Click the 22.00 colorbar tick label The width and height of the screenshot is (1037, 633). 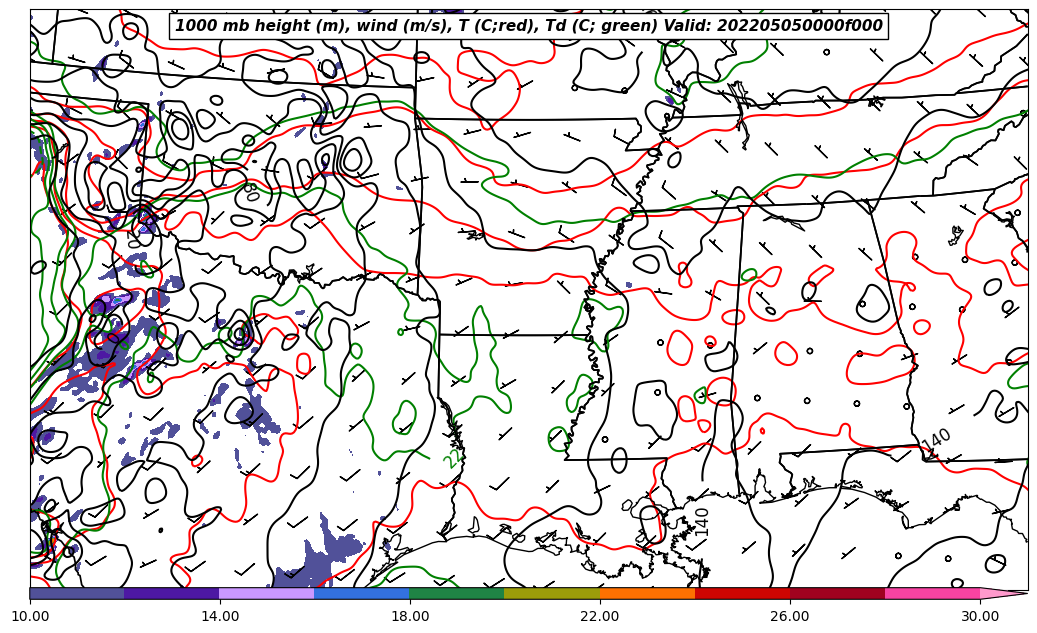click(x=600, y=616)
